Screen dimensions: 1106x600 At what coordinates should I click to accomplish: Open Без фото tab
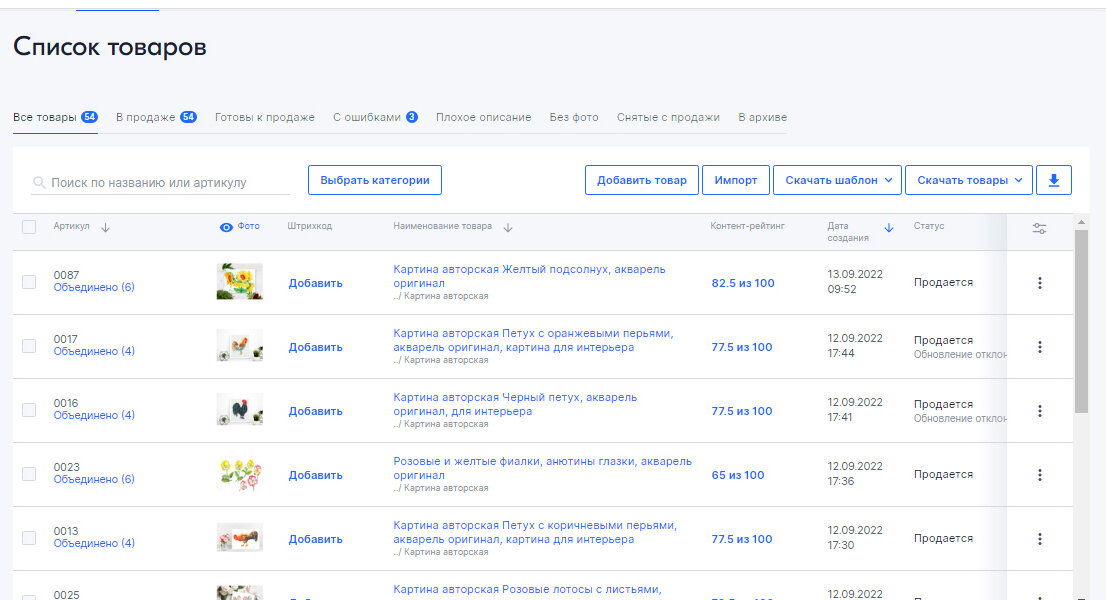pos(573,117)
